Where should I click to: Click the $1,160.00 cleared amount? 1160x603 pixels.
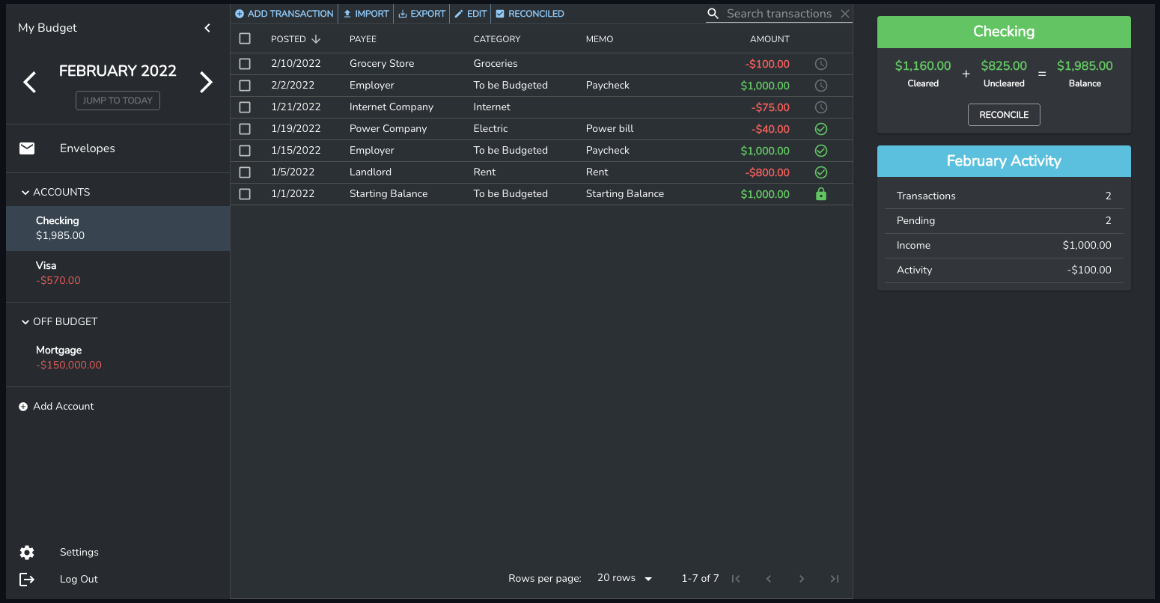(923, 66)
